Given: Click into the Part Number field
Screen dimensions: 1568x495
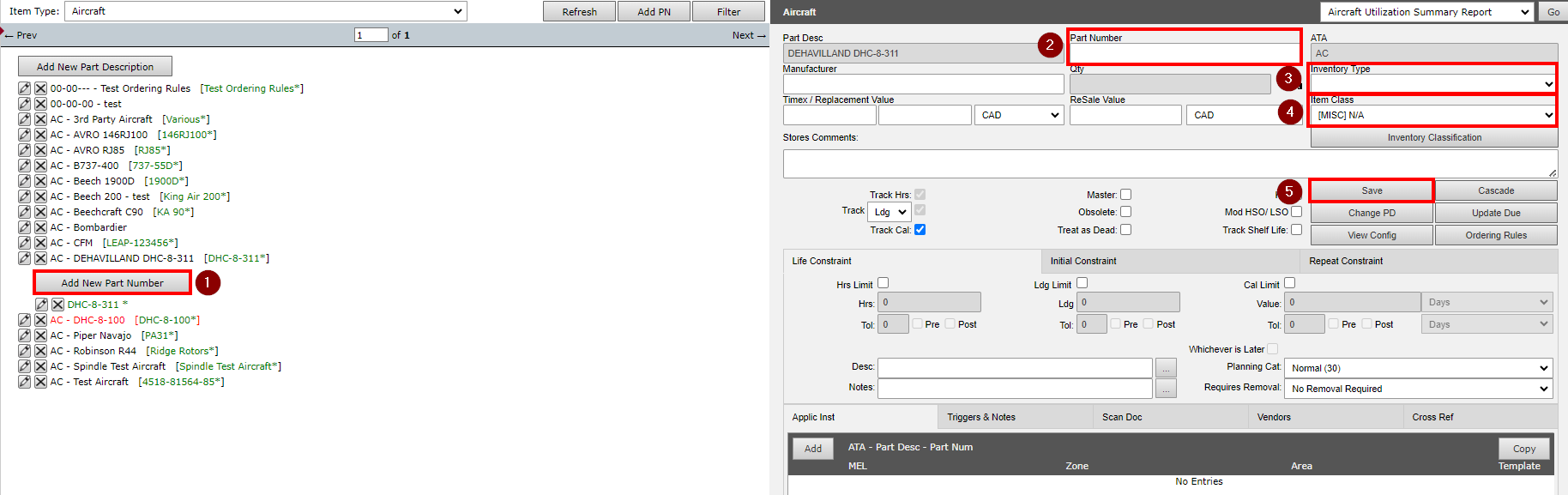Looking at the screenshot, I should click(1185, 53).
